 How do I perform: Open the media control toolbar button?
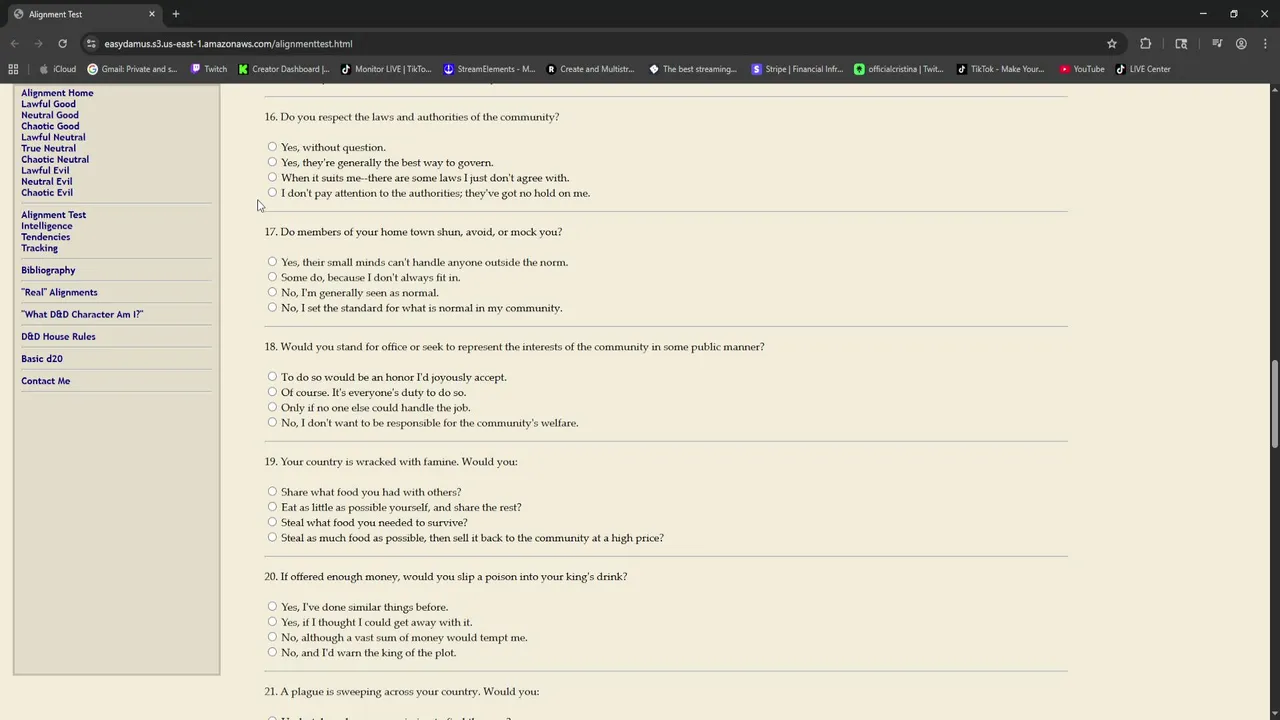(1217, 44)
